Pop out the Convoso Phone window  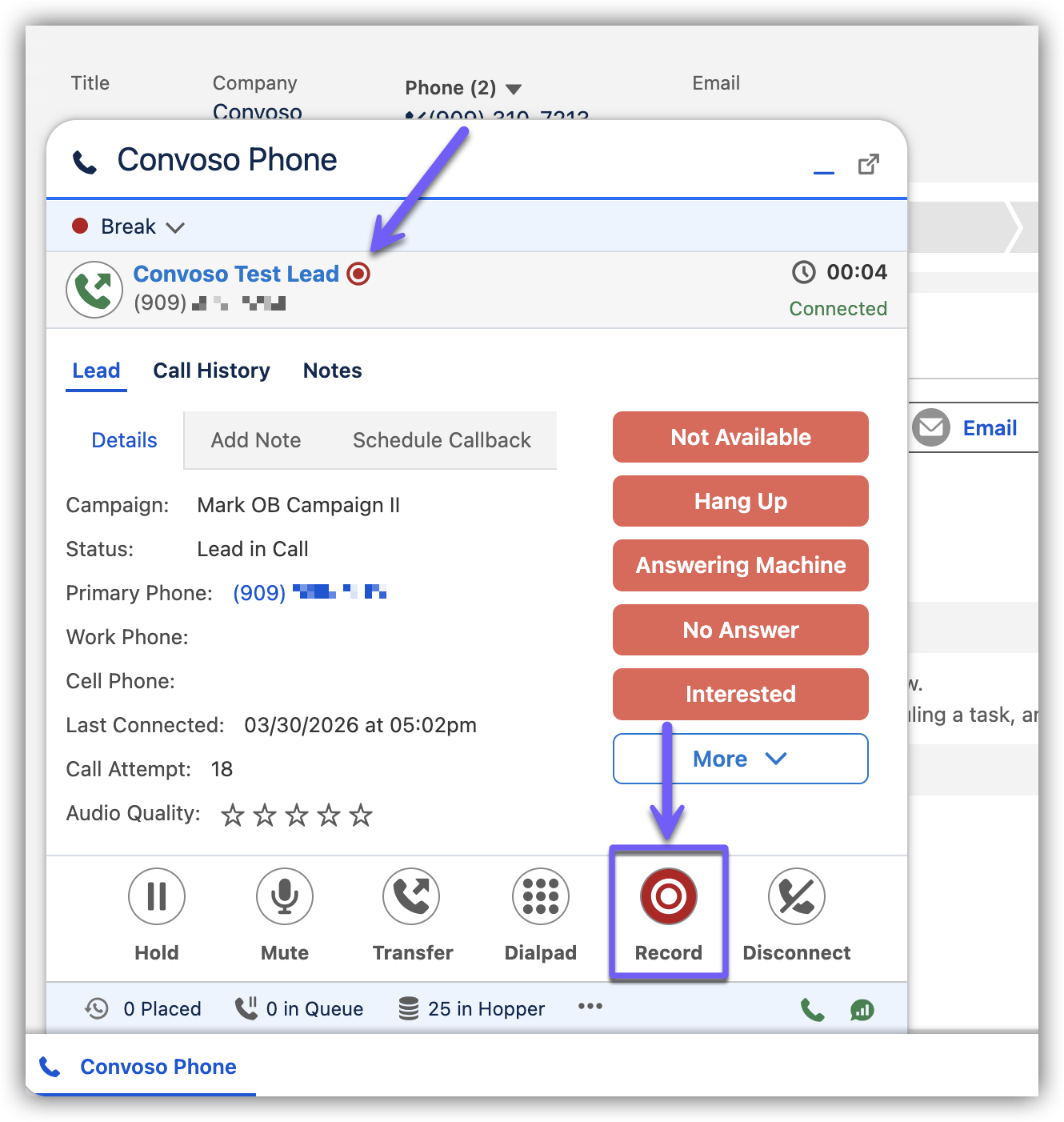(x=868, y=165)
